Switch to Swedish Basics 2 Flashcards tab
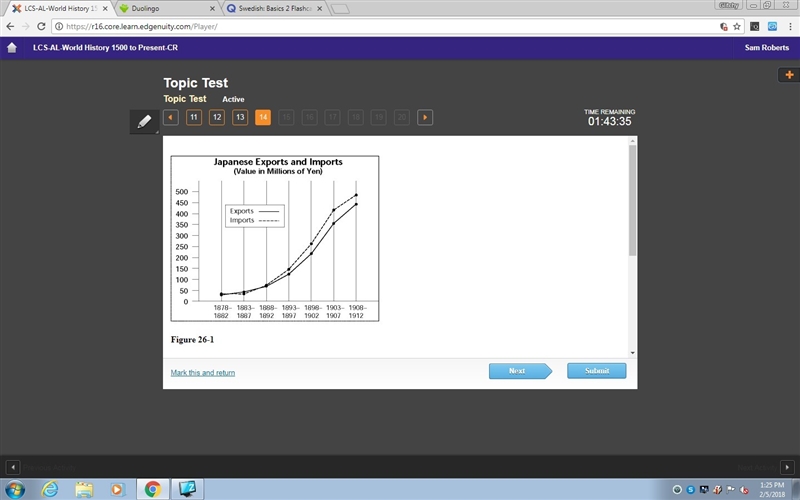This screenshot has width=800, height=500. coord(274,9)
